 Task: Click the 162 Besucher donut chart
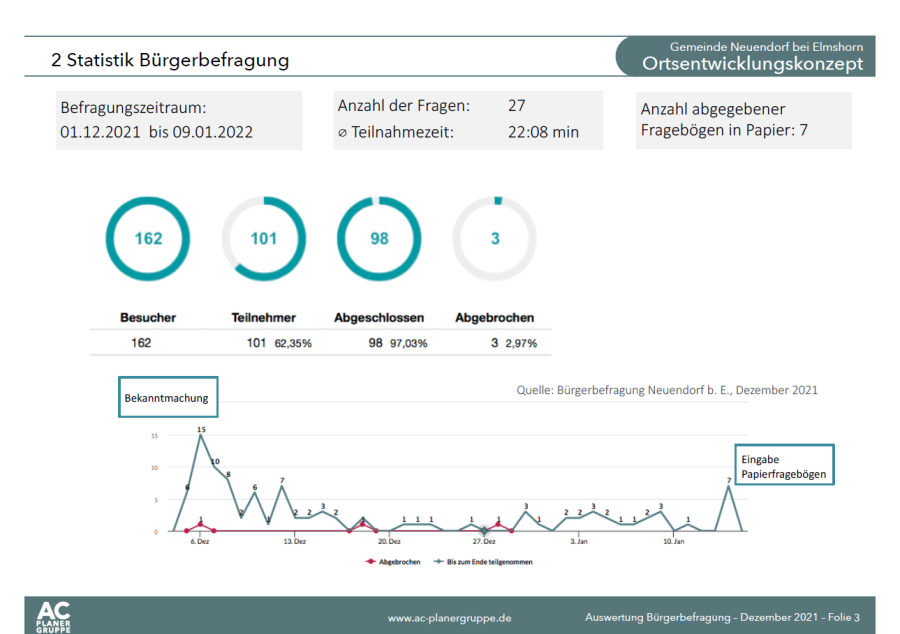148,238
